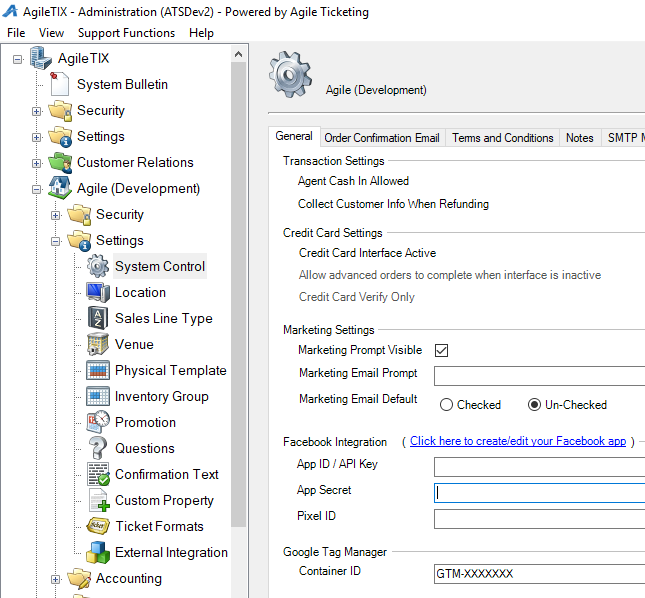Viewport: 645px width, 598px height.
Task: Switch to Terms and Conditions tab
Action: [x=503, y=138]
